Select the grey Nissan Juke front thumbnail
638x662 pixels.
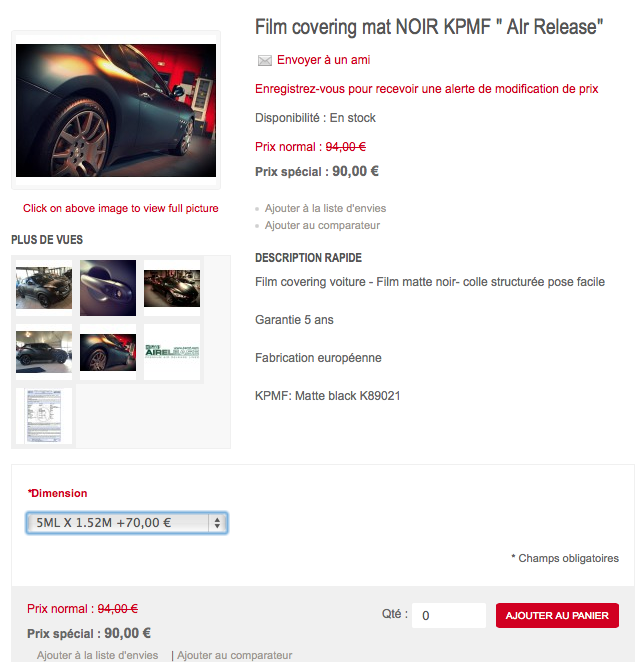[x=44, y=288]
